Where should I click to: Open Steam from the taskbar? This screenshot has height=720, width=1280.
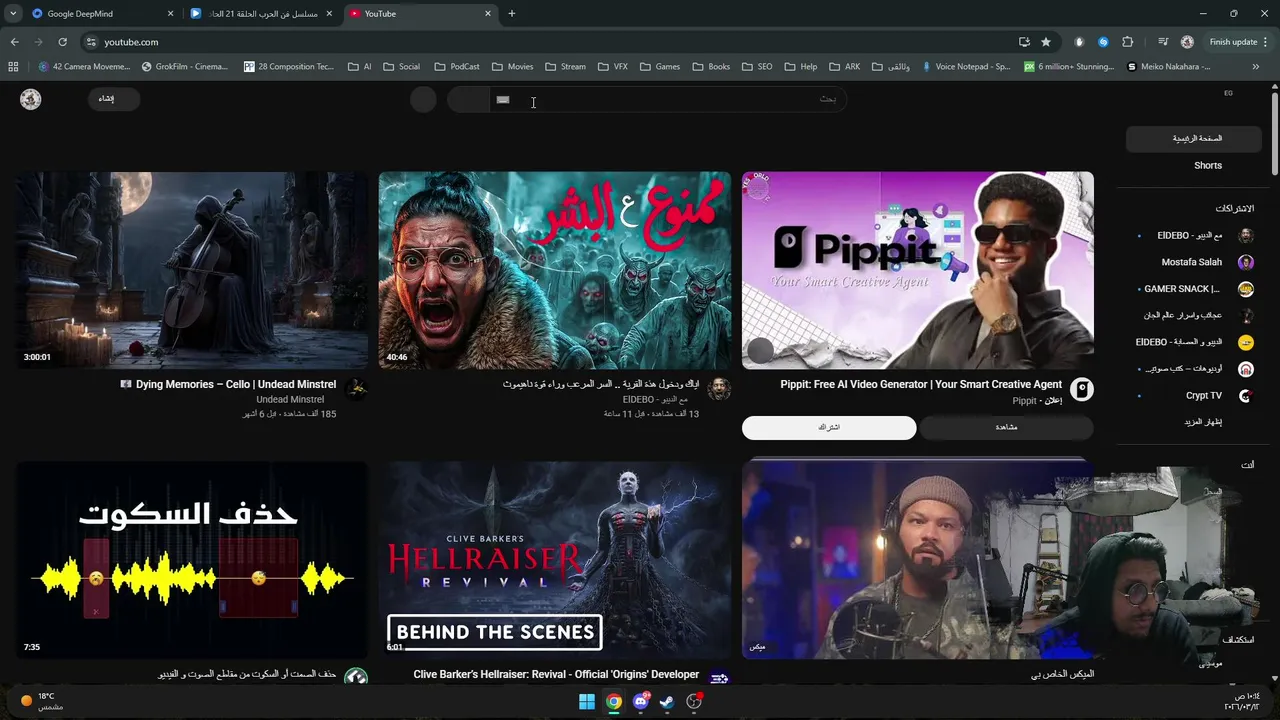(667, 702)
